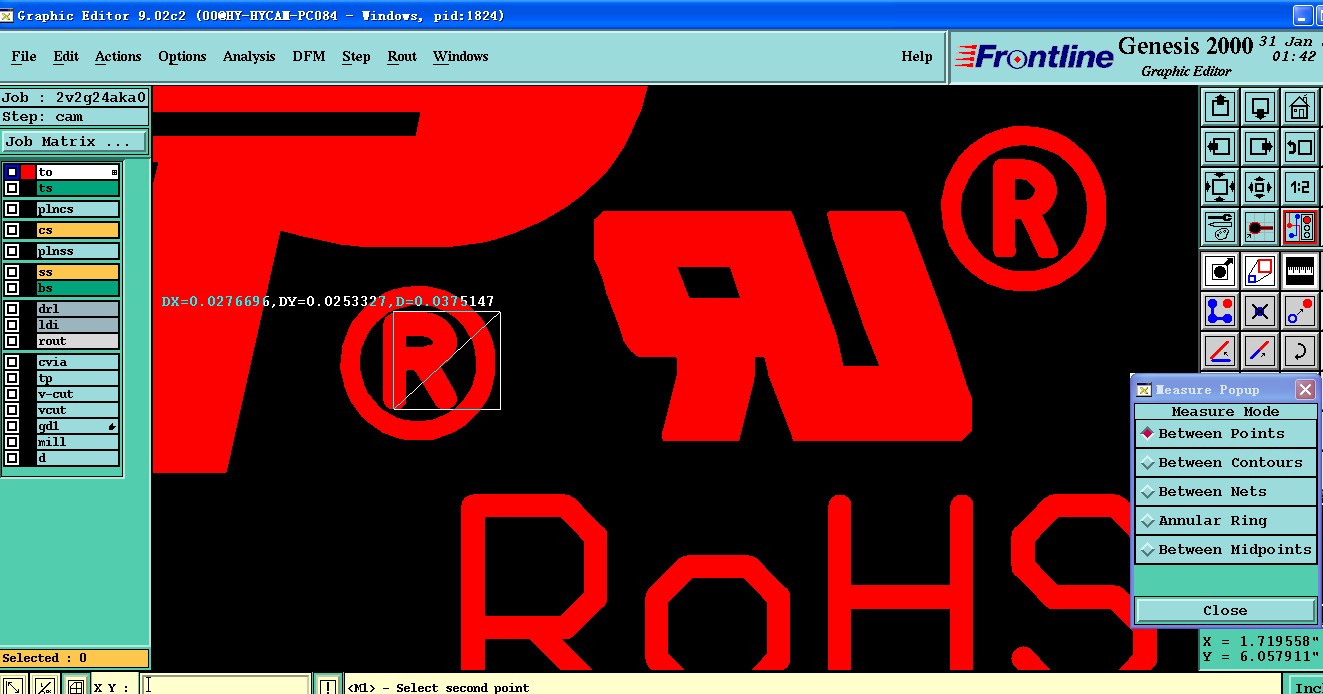1323x694 pixels.
Task: Open the Analysis menu
Action: [249, 56]
